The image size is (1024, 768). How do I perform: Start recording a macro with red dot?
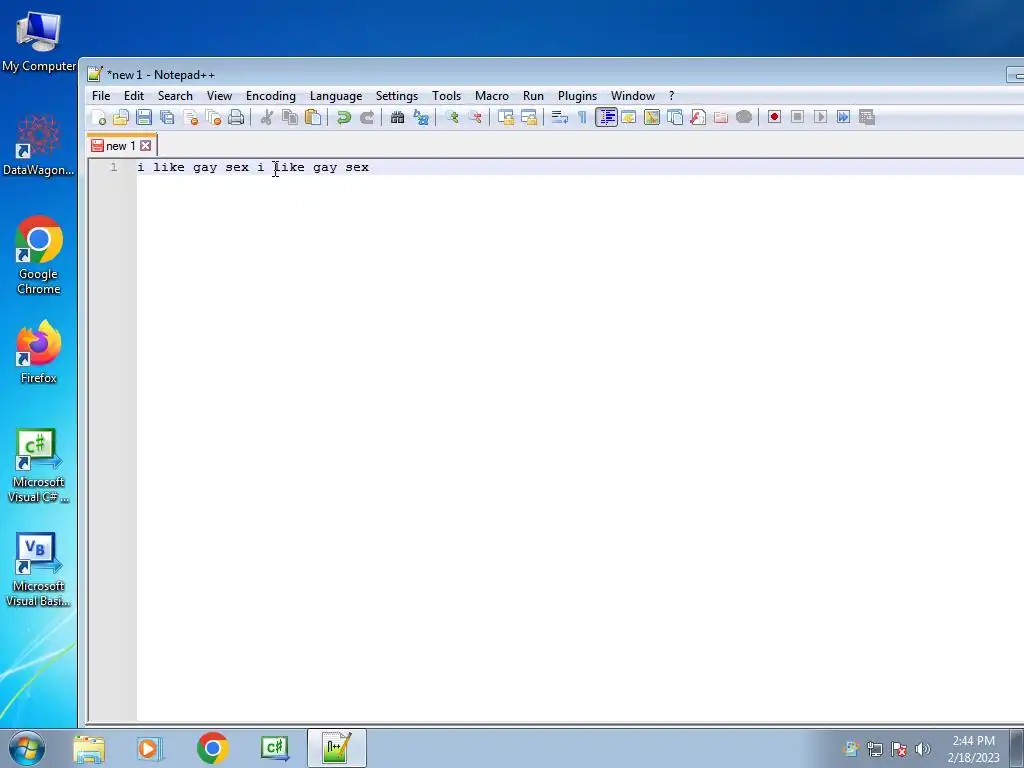click(x=775, y=118)
